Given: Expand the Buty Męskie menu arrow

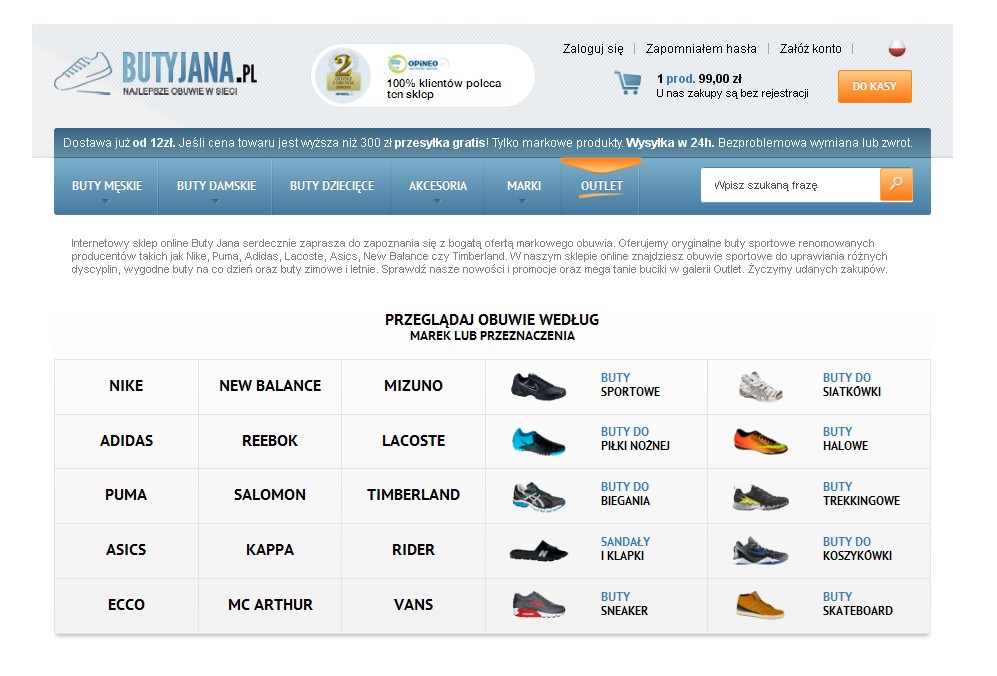Looking at the screenshot, I should (106, 201).
